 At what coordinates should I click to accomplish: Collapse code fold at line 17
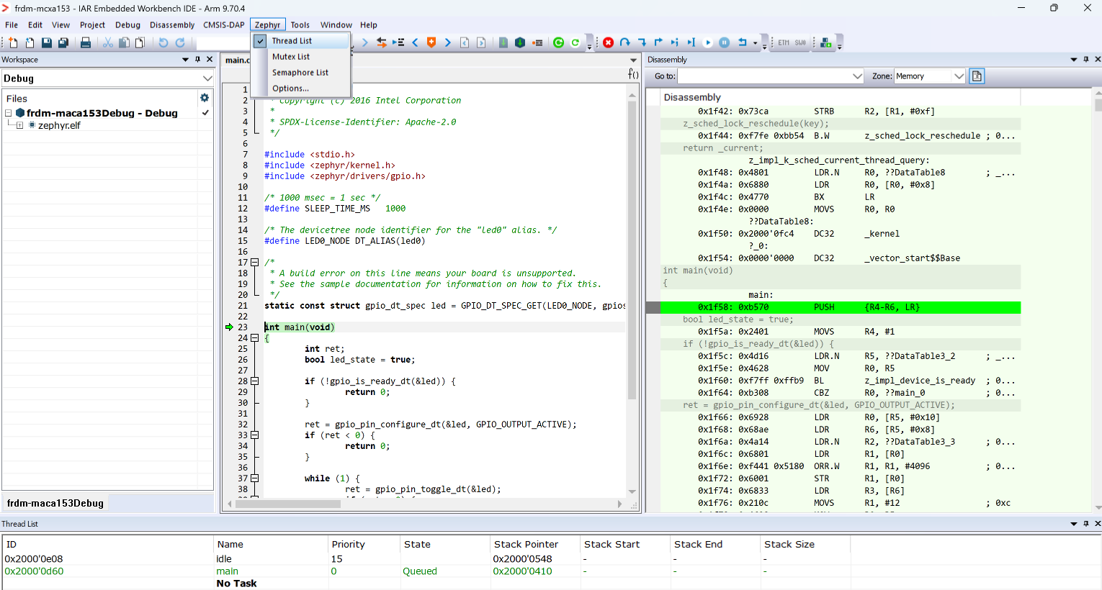point(255,262)
